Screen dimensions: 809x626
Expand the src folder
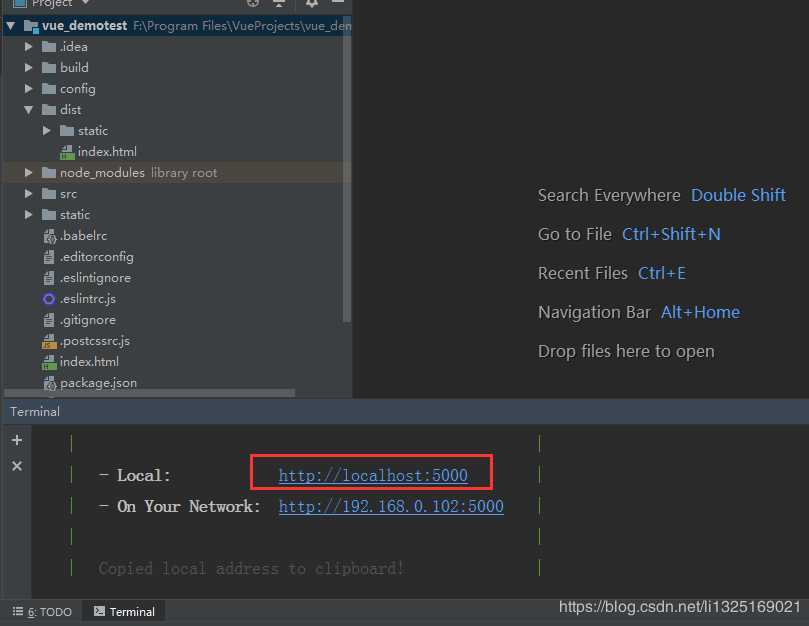point(29,194)
